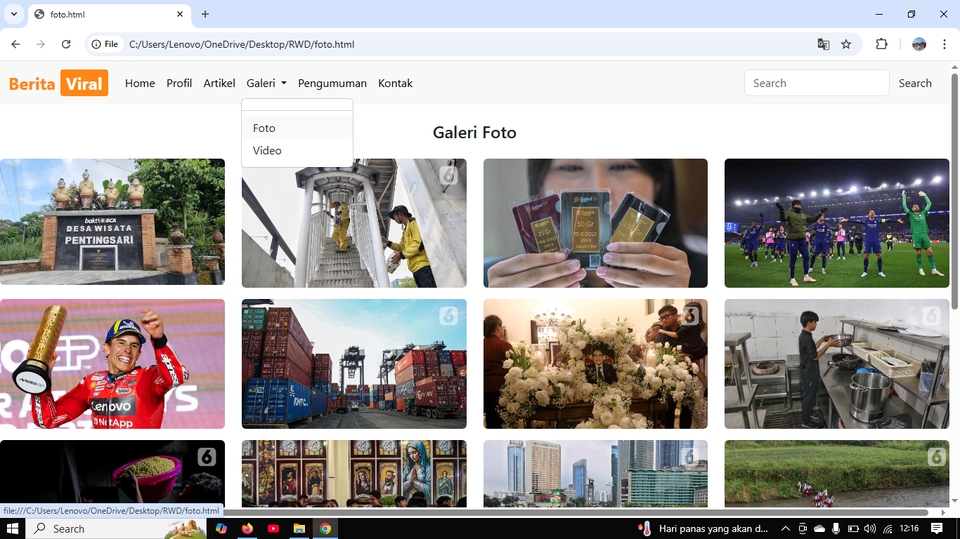
Task: Go to the Pengumuman page link
Action: click(x=332, y=83)
